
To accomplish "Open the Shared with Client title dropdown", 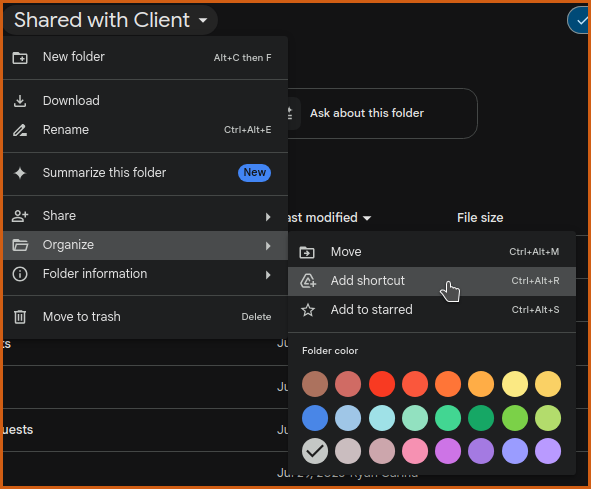I will 111,20.
